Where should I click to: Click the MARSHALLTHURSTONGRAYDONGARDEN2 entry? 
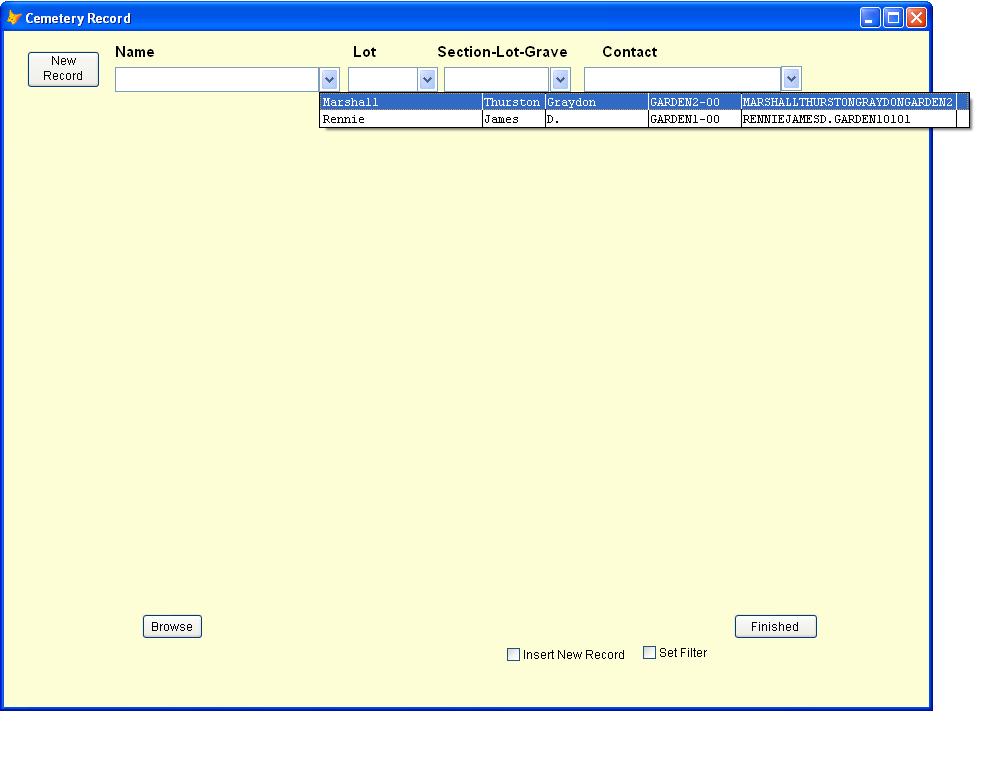coord(848,102)
